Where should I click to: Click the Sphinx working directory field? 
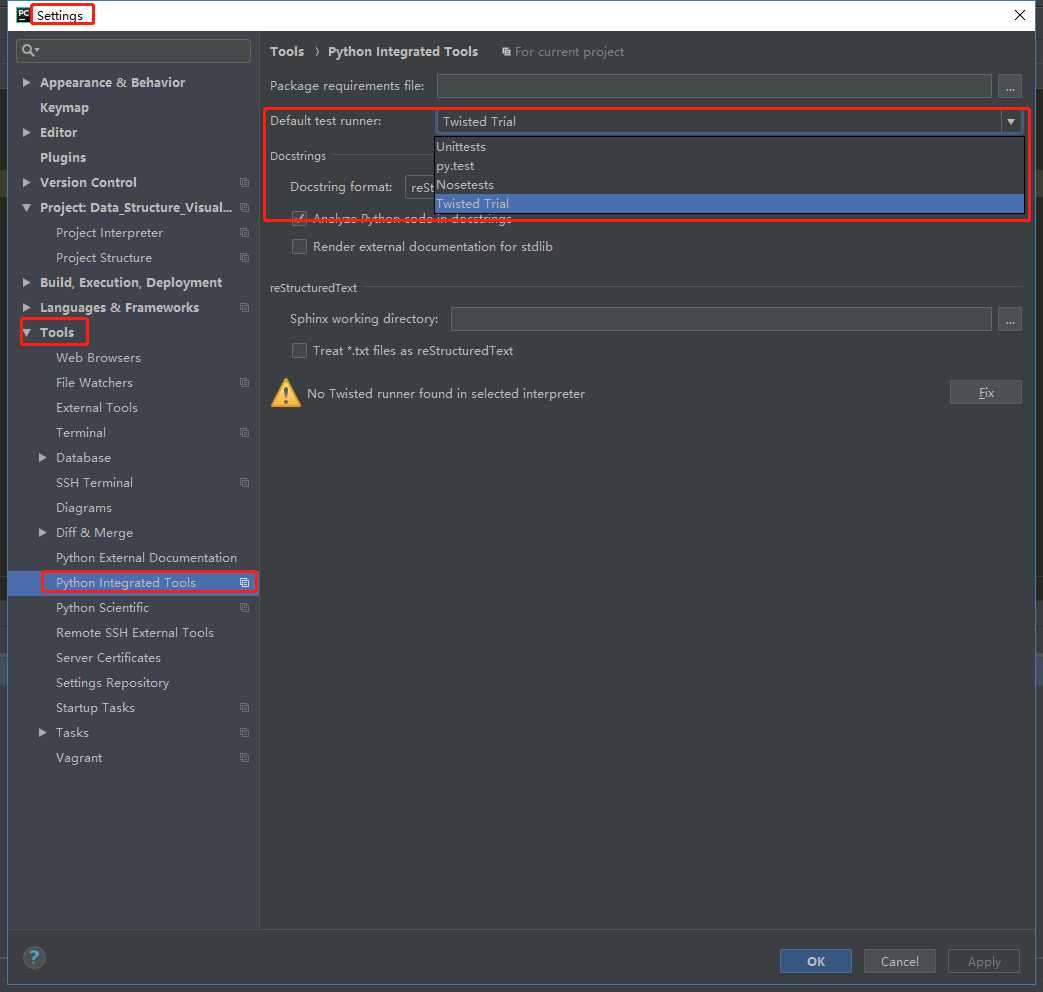tap(721, 319)
